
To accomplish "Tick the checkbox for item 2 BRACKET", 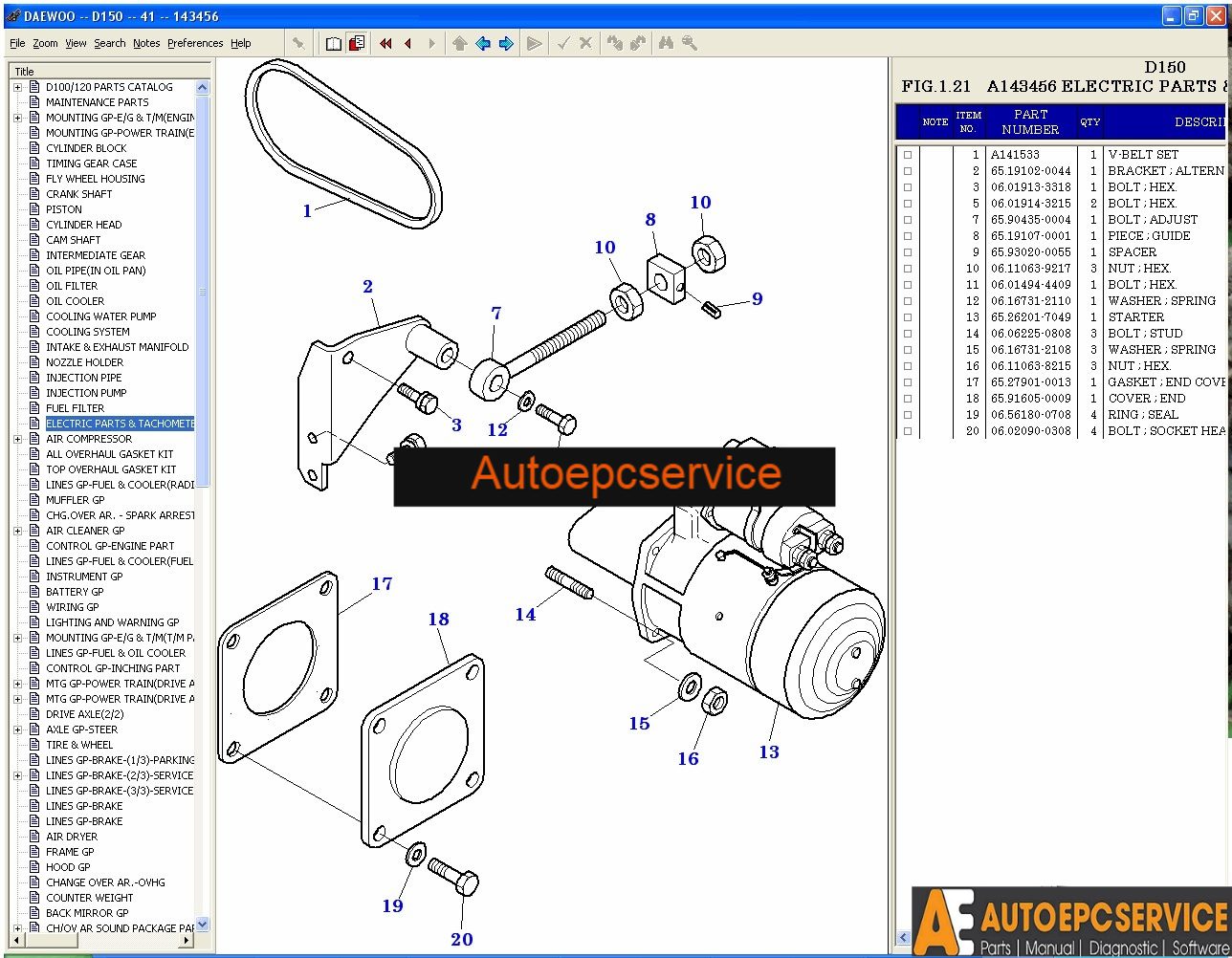I will [x=908, y=171].
